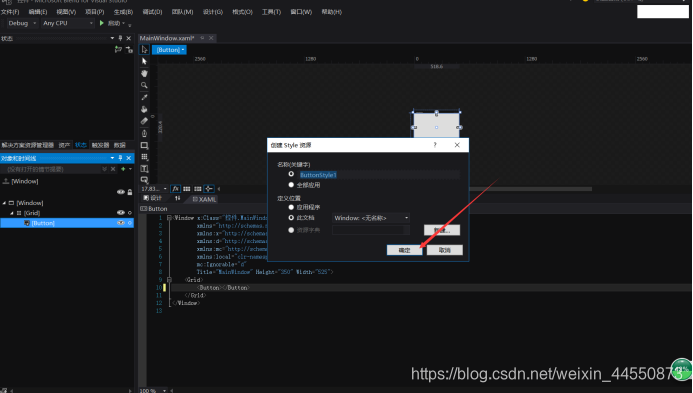The width and height of the screenshot is (693, 393).
Task: Open the 视图(V) menu
Action: point(66,12)
